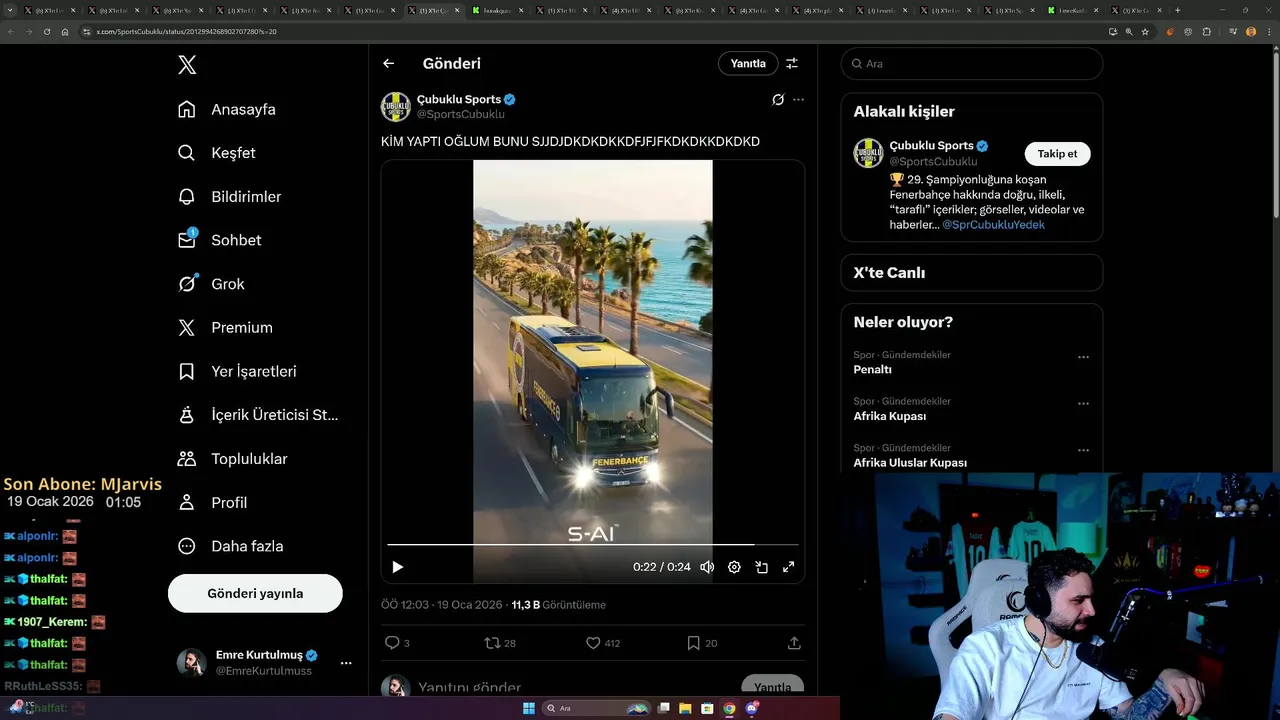Share the post via share icon
1280x720 pixels.
point(794,643)
